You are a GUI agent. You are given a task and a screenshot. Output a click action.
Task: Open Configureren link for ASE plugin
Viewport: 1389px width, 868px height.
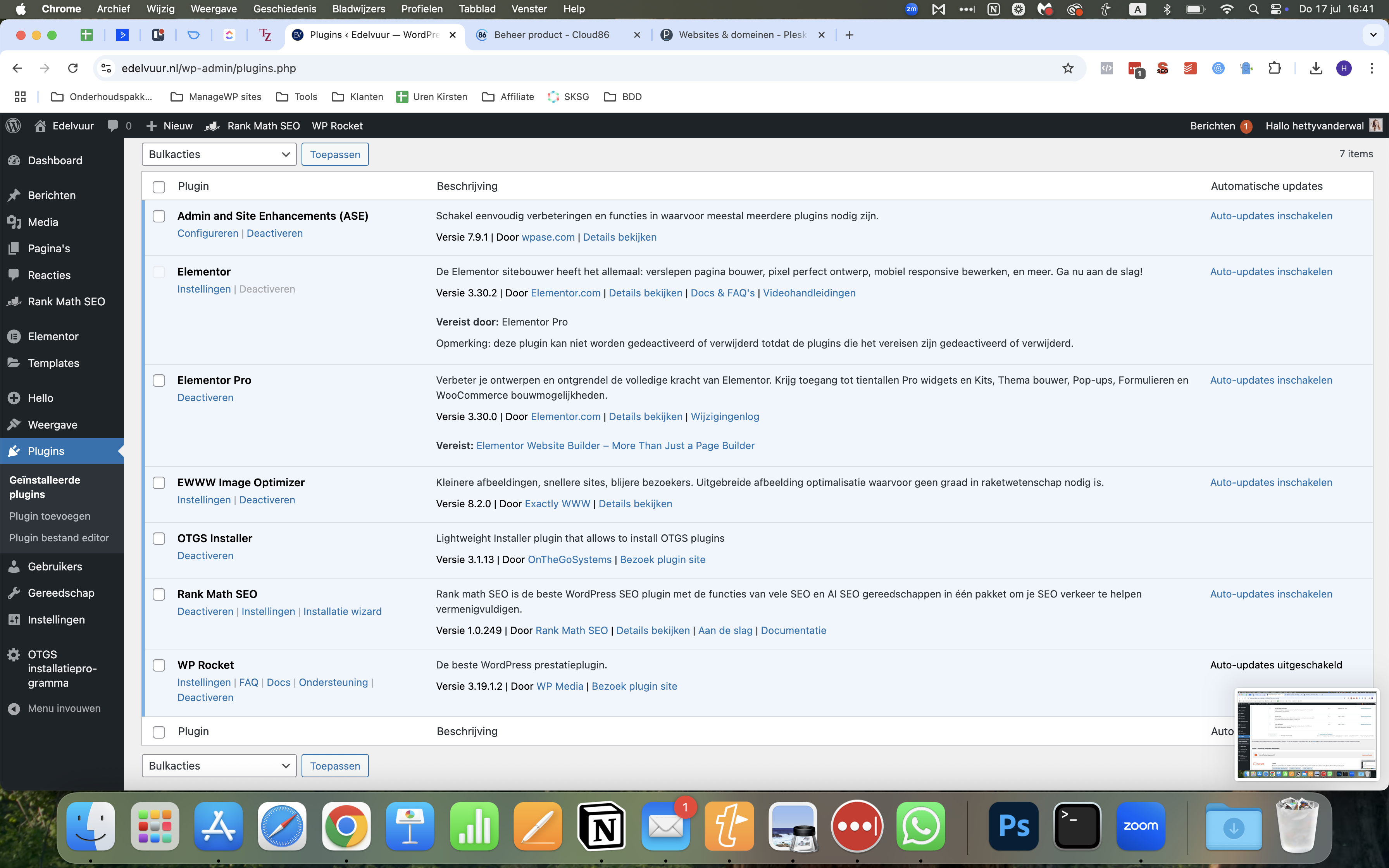pyautogui.click(x=208, y=233)
